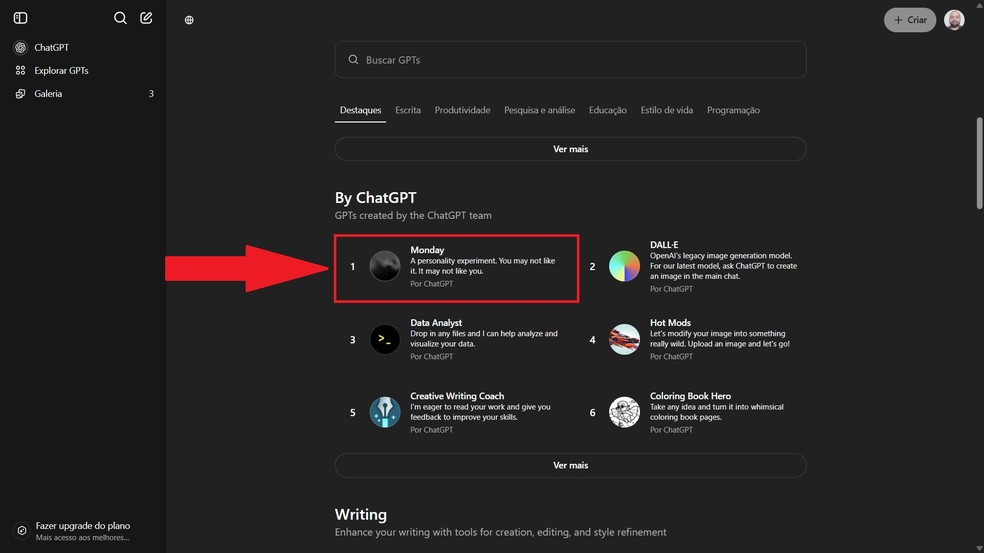The image size is (984, 553).
Task: Click Fazer upgrade do plano
Action: pyautogui.click(x=83, y=525)
